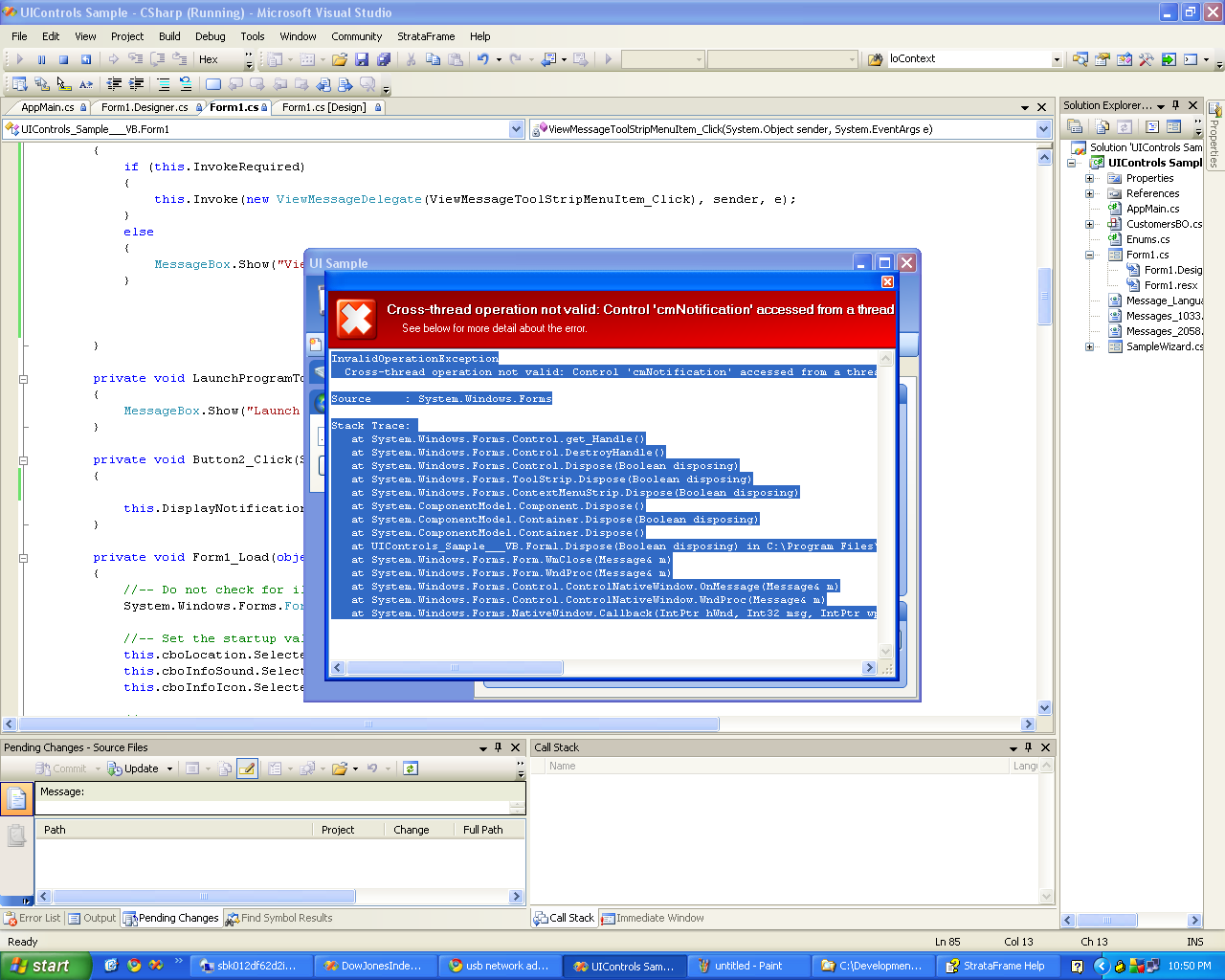Toggle the Hex display button
The image size is (1225, 980).
209,59
